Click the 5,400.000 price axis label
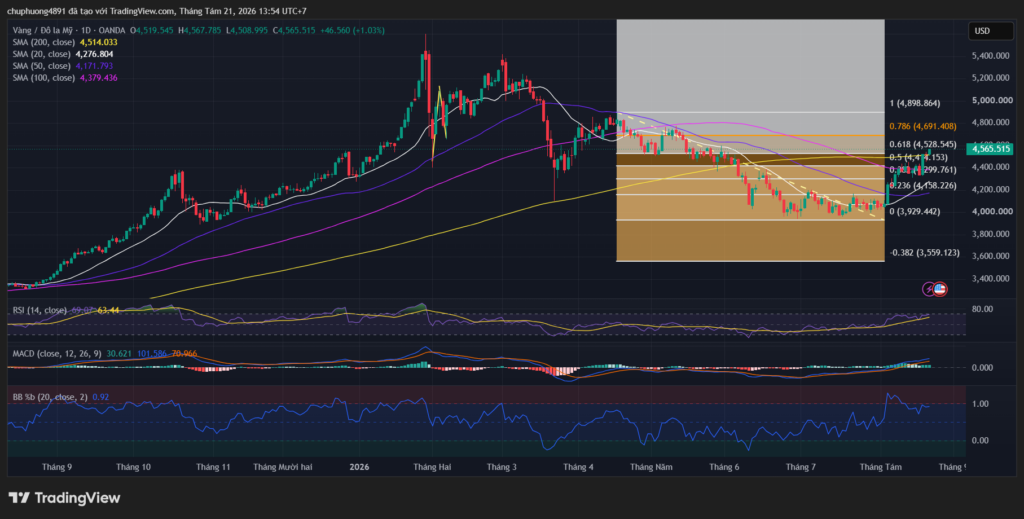This screenshot has height=519, width=1024. click(992, 56)
